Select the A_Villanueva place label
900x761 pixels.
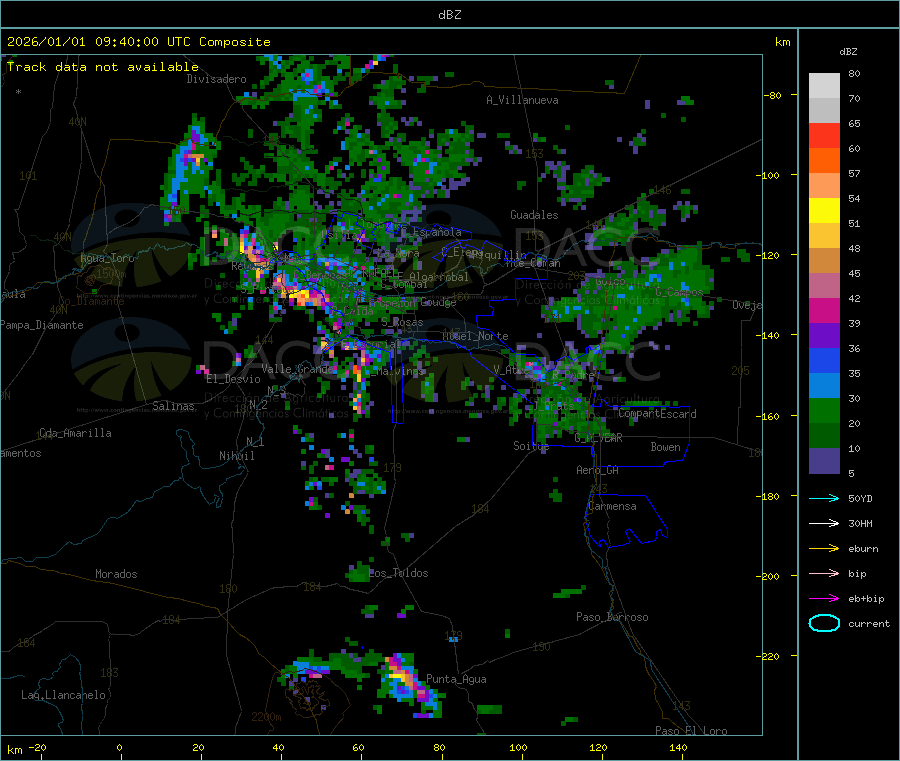(x=522, y=100)
